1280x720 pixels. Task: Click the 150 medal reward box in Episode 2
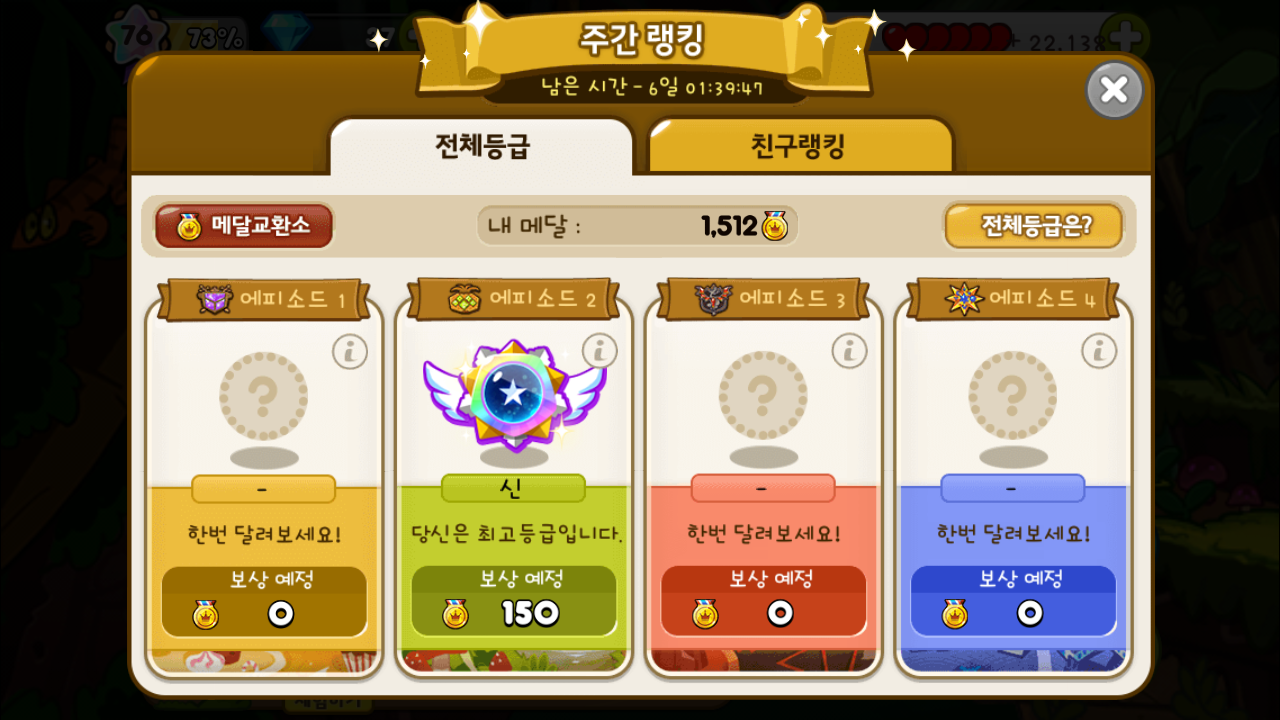tap(514, 601)
